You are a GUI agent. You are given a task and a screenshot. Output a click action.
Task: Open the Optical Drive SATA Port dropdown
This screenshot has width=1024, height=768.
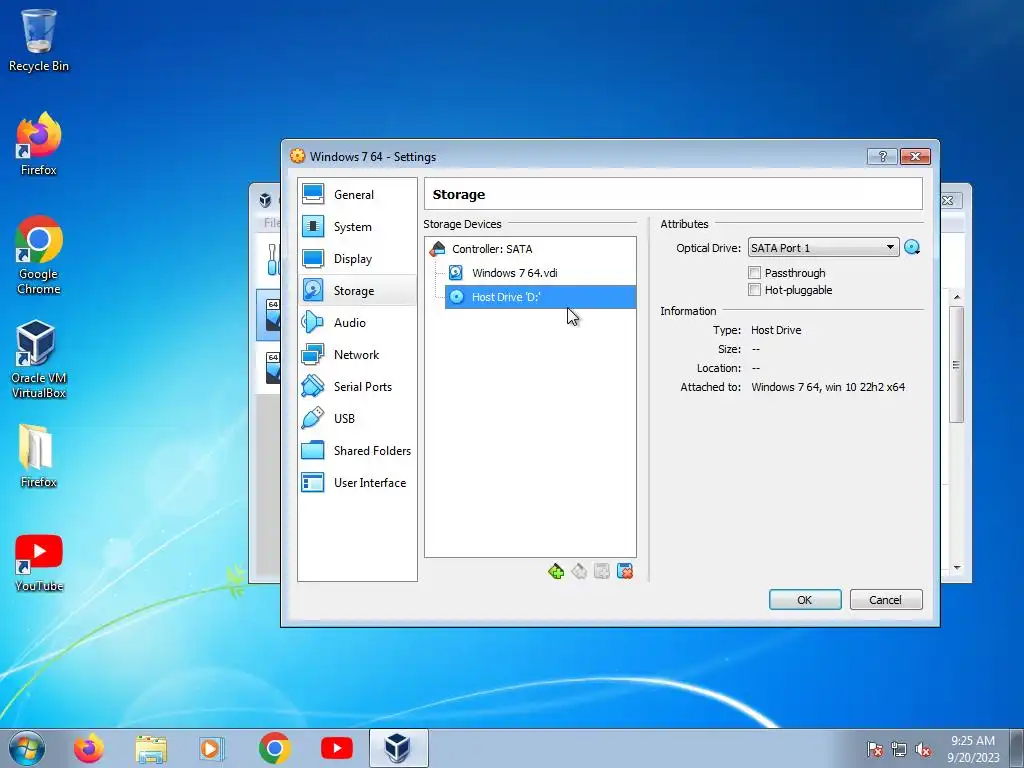823,248
